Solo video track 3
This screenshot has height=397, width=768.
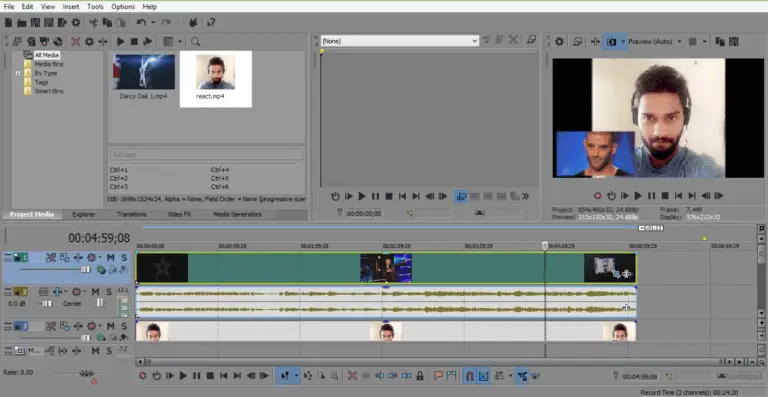tap(124, 326)
